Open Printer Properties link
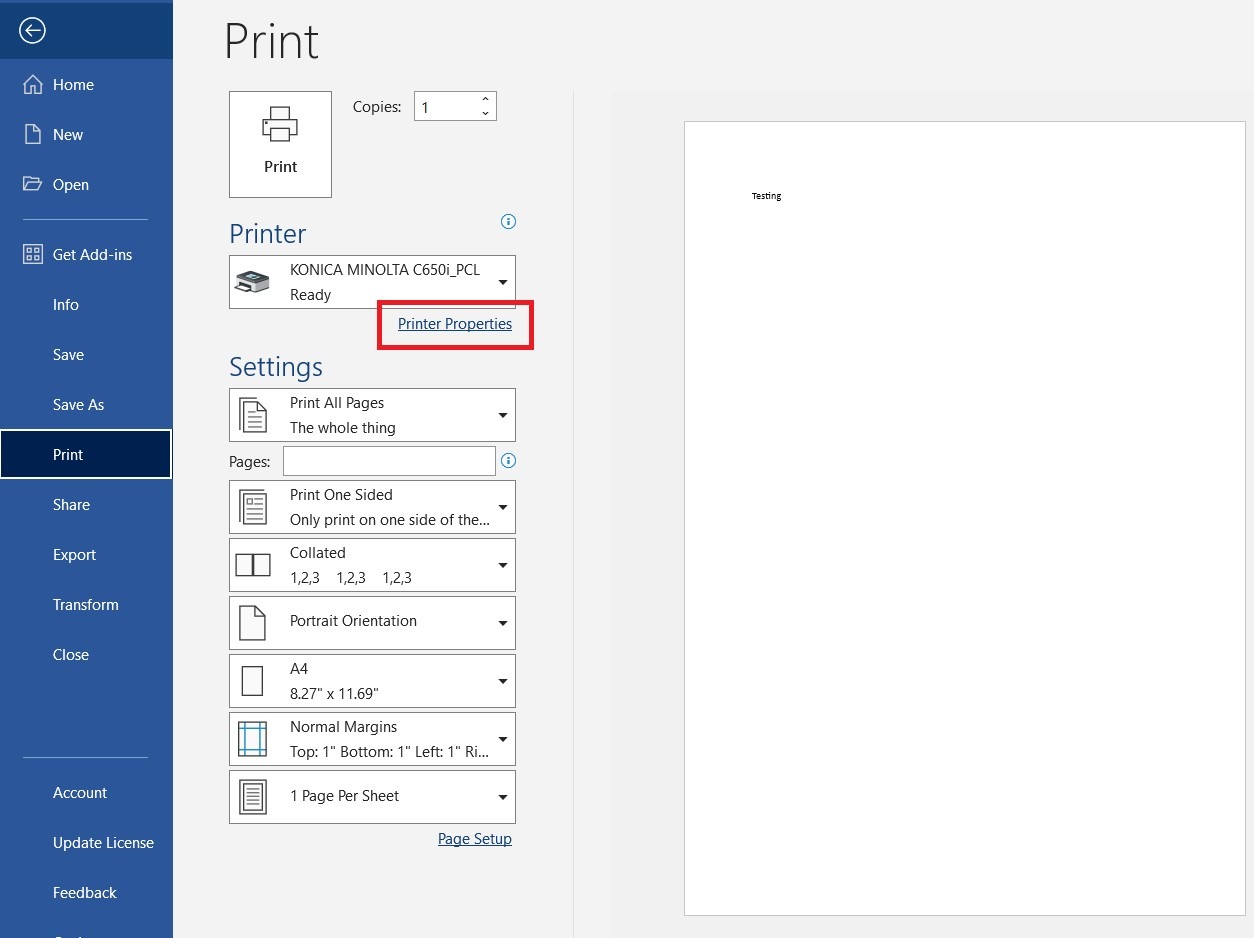The height and width of the screenshot is (938, 1254). [454, 324]
